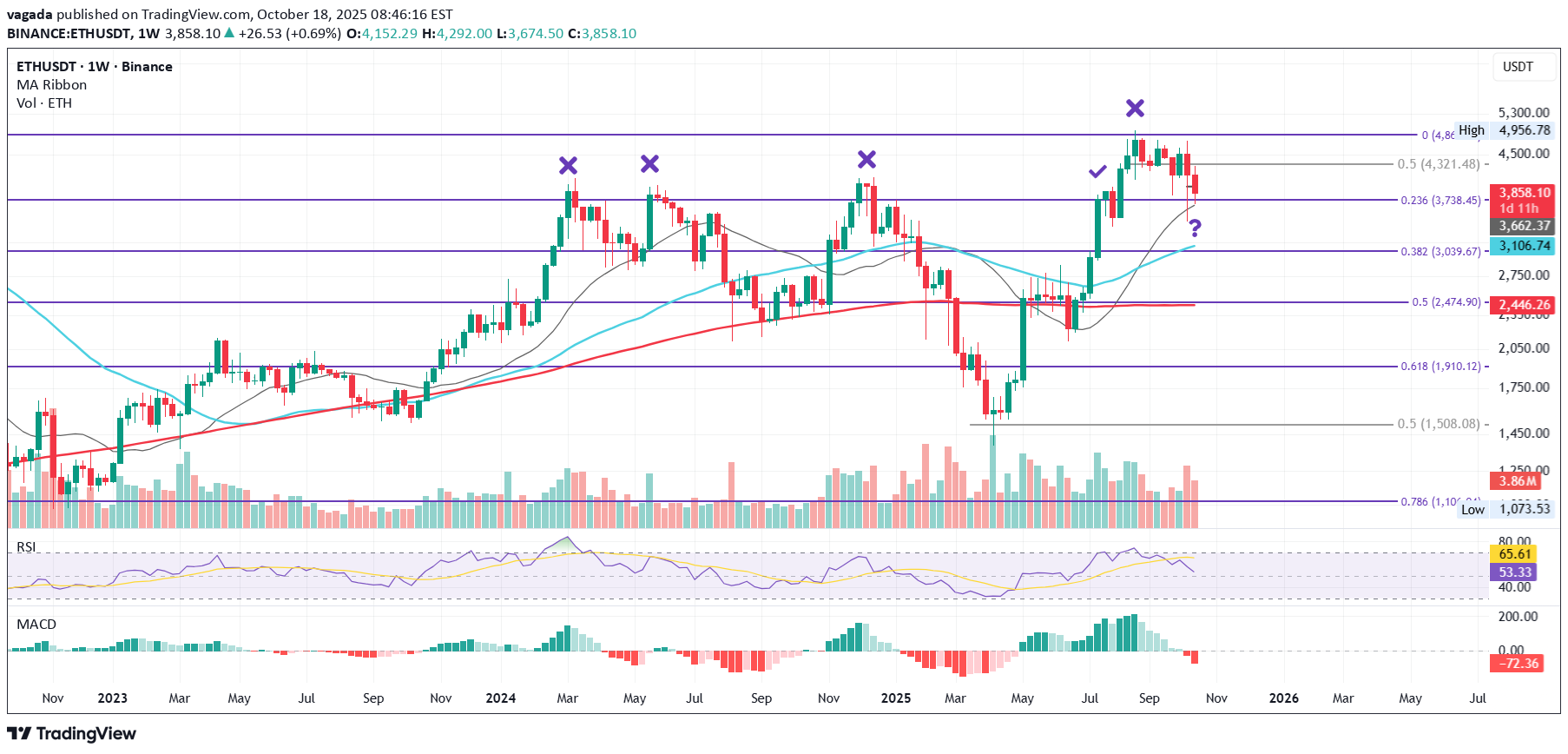Click the MACD pane label
1568x754 pixels.
coord(36,625)
